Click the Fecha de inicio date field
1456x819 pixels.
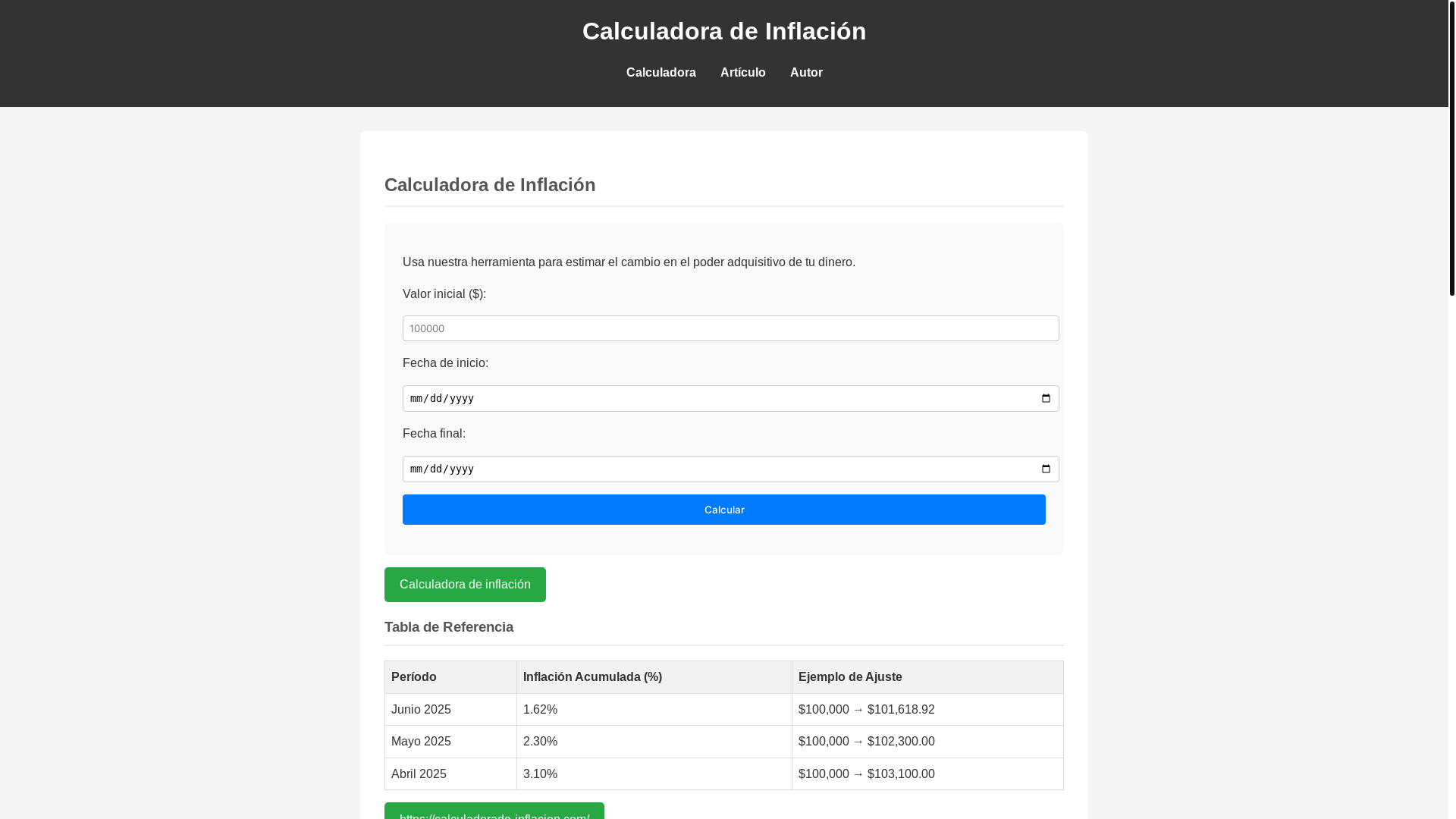(730, 399)
